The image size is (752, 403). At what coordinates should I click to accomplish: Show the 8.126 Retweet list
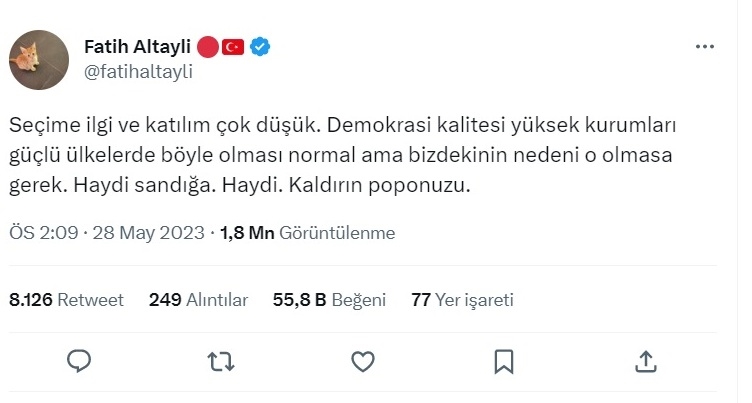tap(66, 300)
